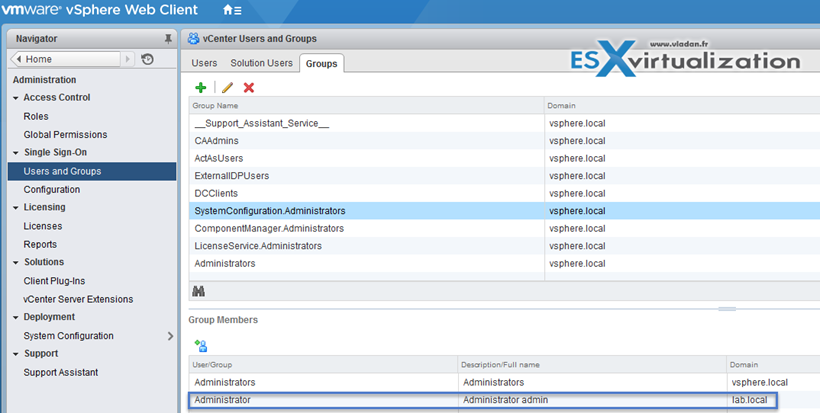
Task: Open Support Assistant
Action: coord(61,372)
